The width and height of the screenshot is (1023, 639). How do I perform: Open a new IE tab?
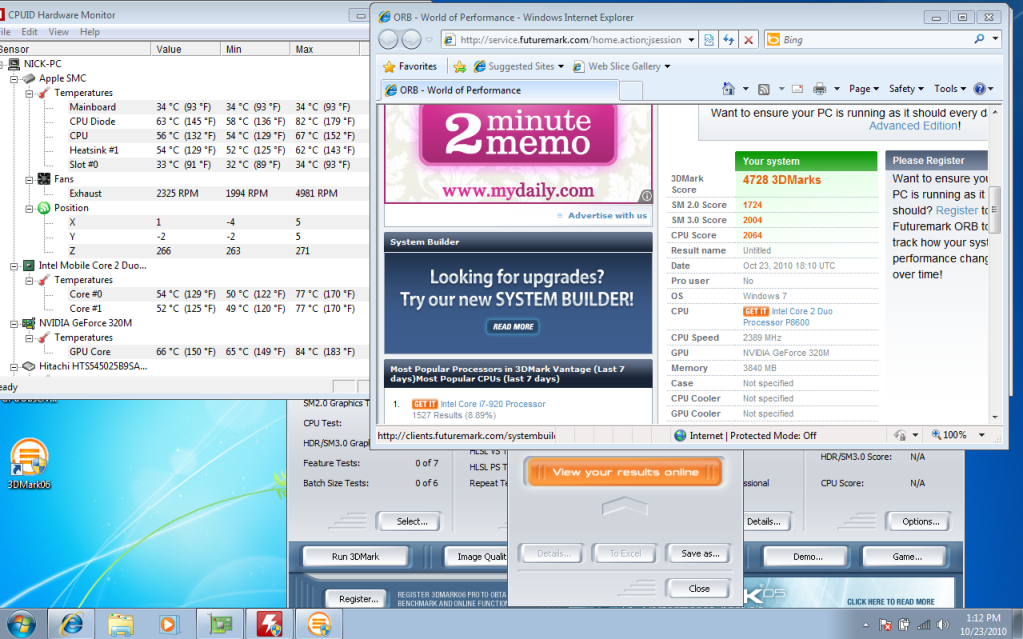[x=630, y=90]
